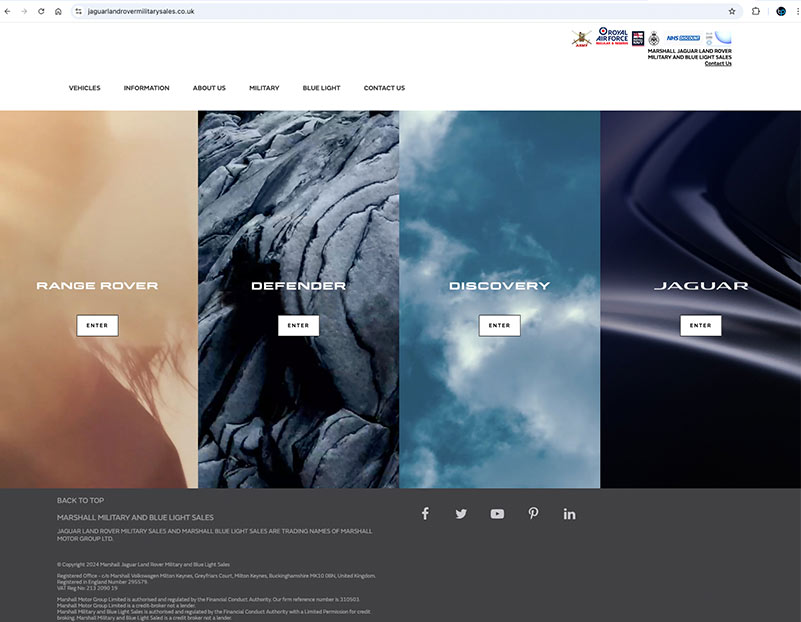Click the Discovery panel title
This screenshot has height=622, width=801.
tap(500, 285)
